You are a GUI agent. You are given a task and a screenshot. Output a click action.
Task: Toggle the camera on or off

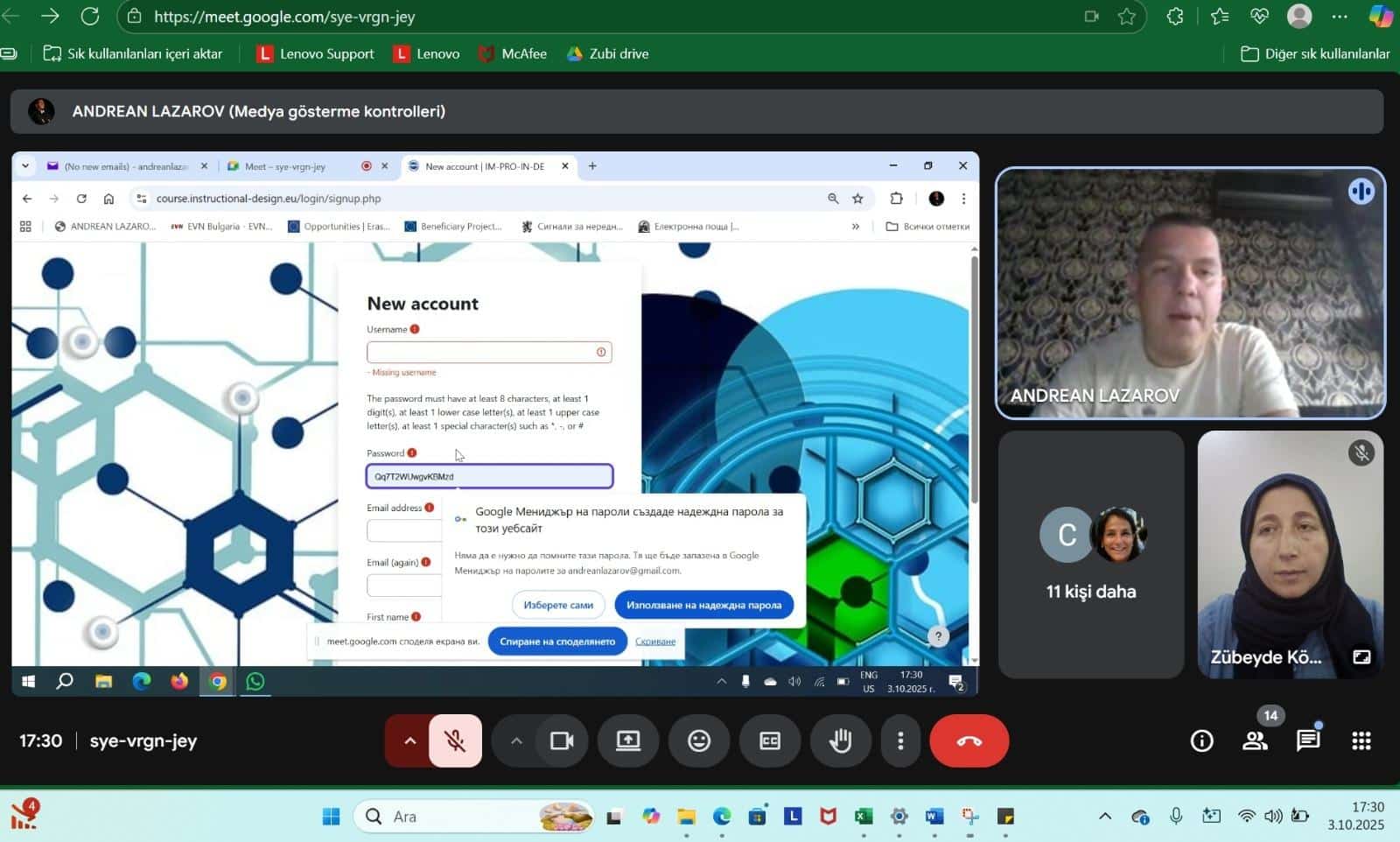562,740
